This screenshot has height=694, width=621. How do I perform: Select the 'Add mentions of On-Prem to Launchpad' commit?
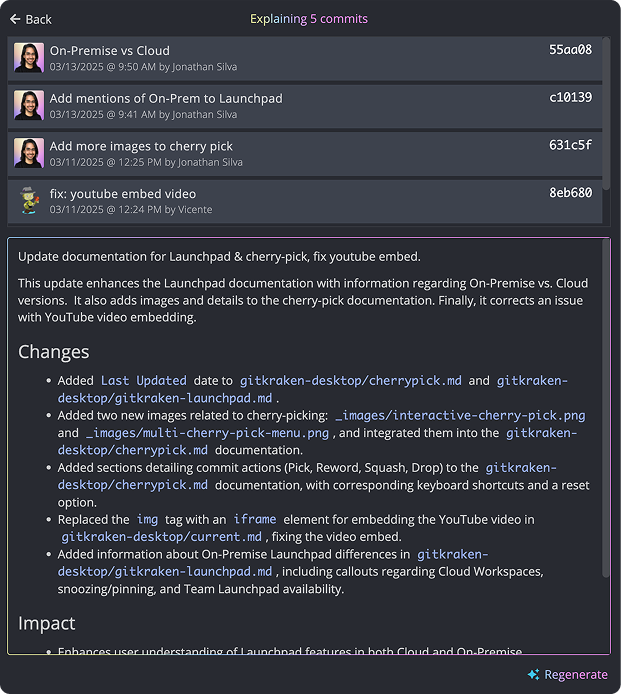pyautogui.click(x=305, y=106)
